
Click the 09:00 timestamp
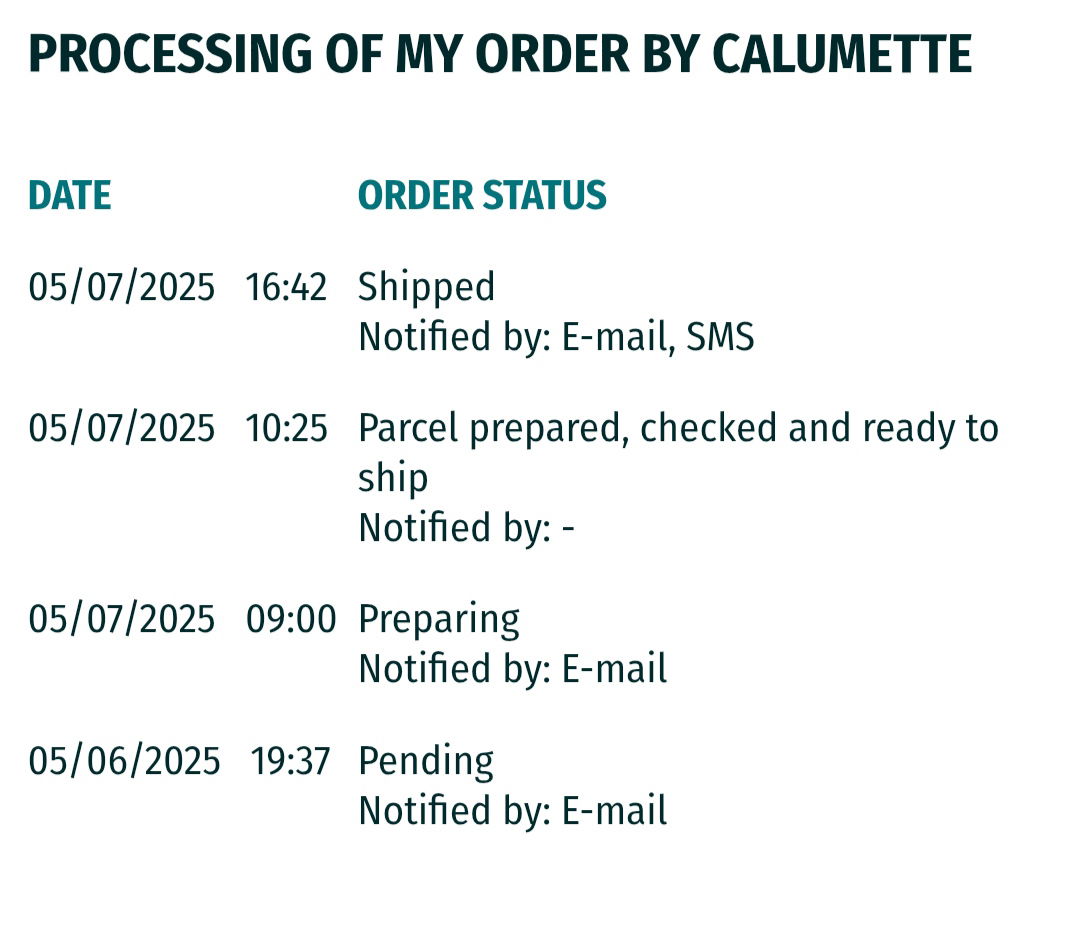(291, 620)
